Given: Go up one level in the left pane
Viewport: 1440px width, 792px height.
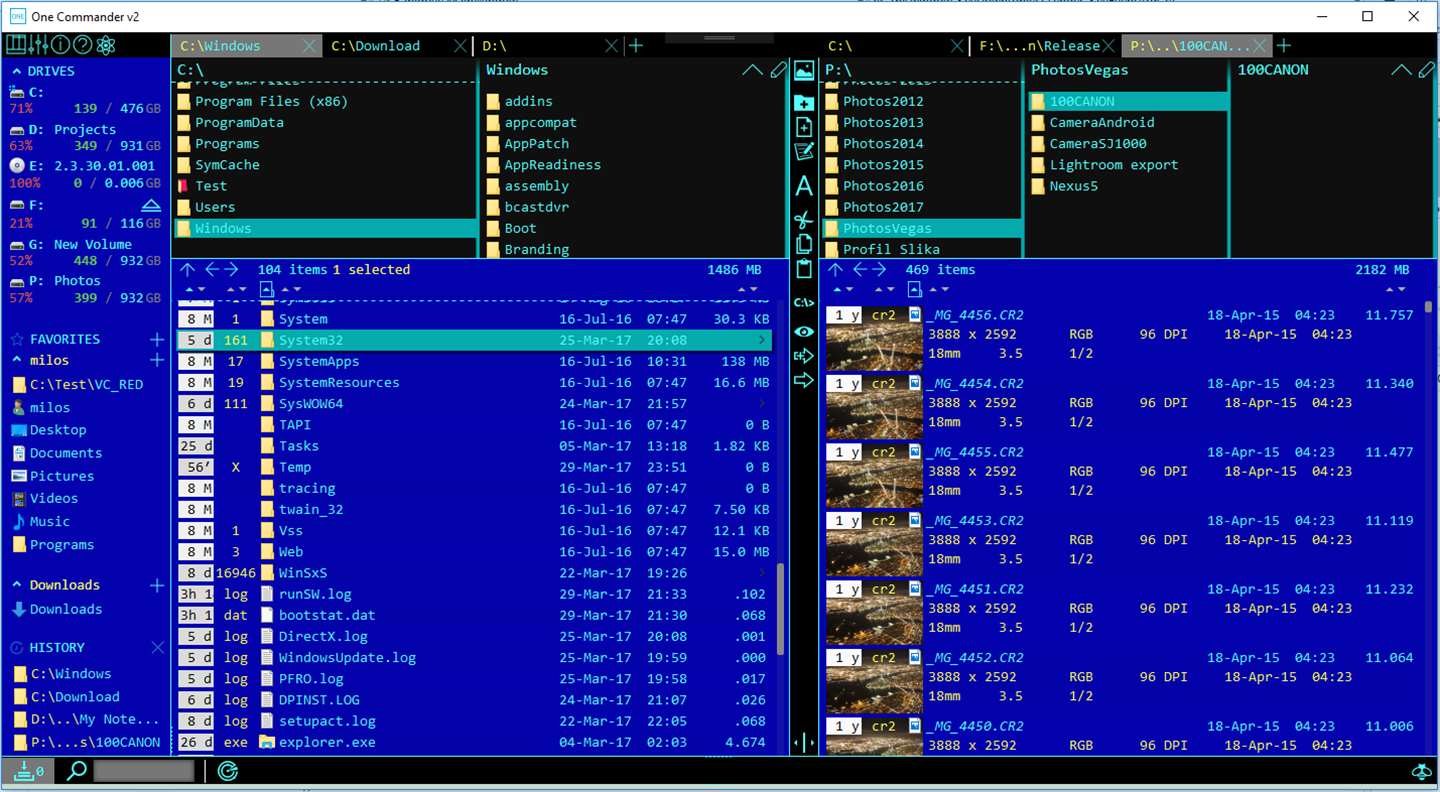Looking at the screenshot, I should click(188, 269).
